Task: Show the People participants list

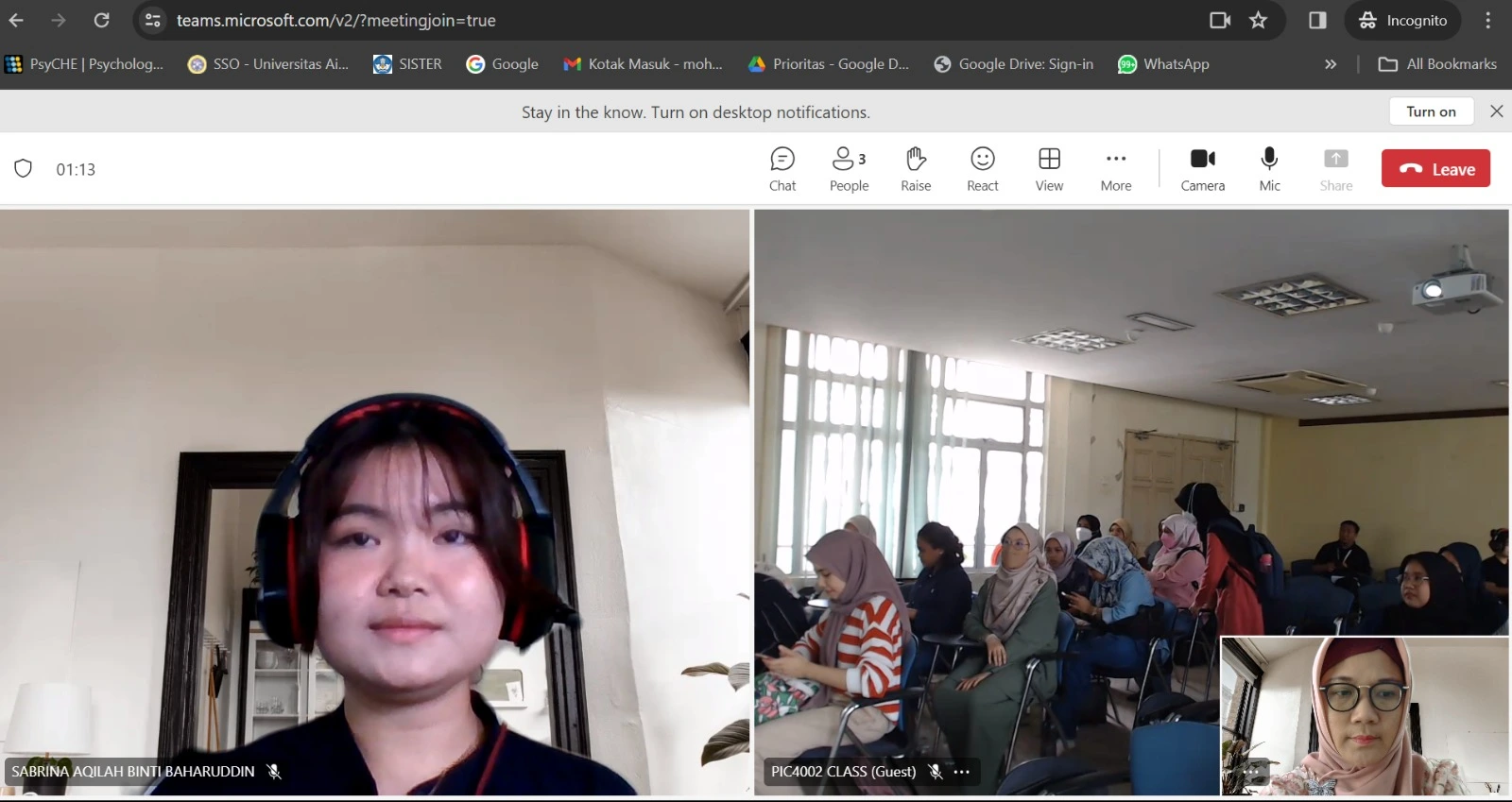Action: click(x=849, y=170)
